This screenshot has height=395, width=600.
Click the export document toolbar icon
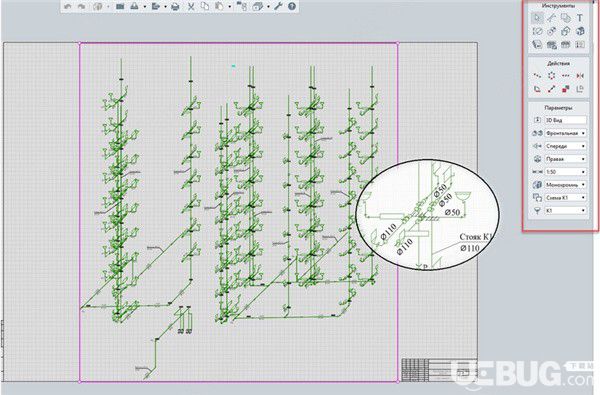(x=155, y=7)
